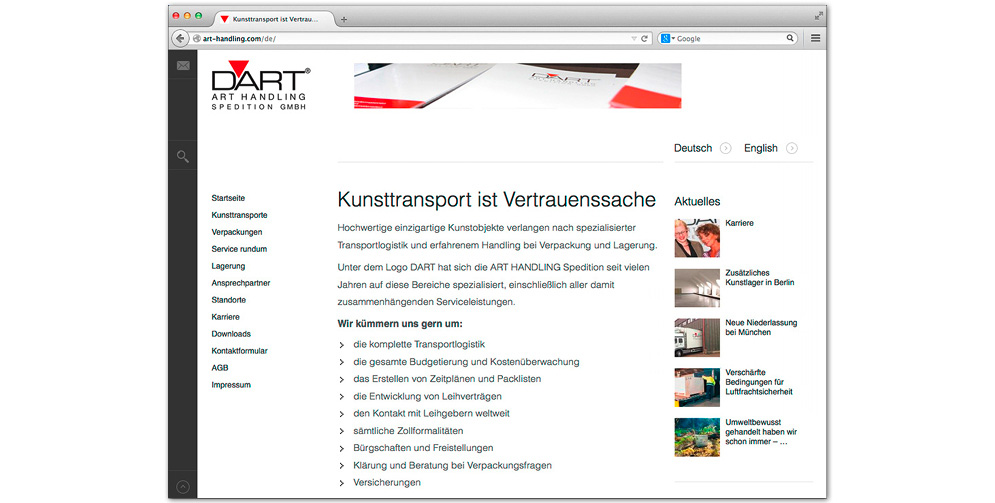The image size is (995, 503).
Task: Click the scroll-to-top arrow circle in the sidebar
Action: coord(183,487)
